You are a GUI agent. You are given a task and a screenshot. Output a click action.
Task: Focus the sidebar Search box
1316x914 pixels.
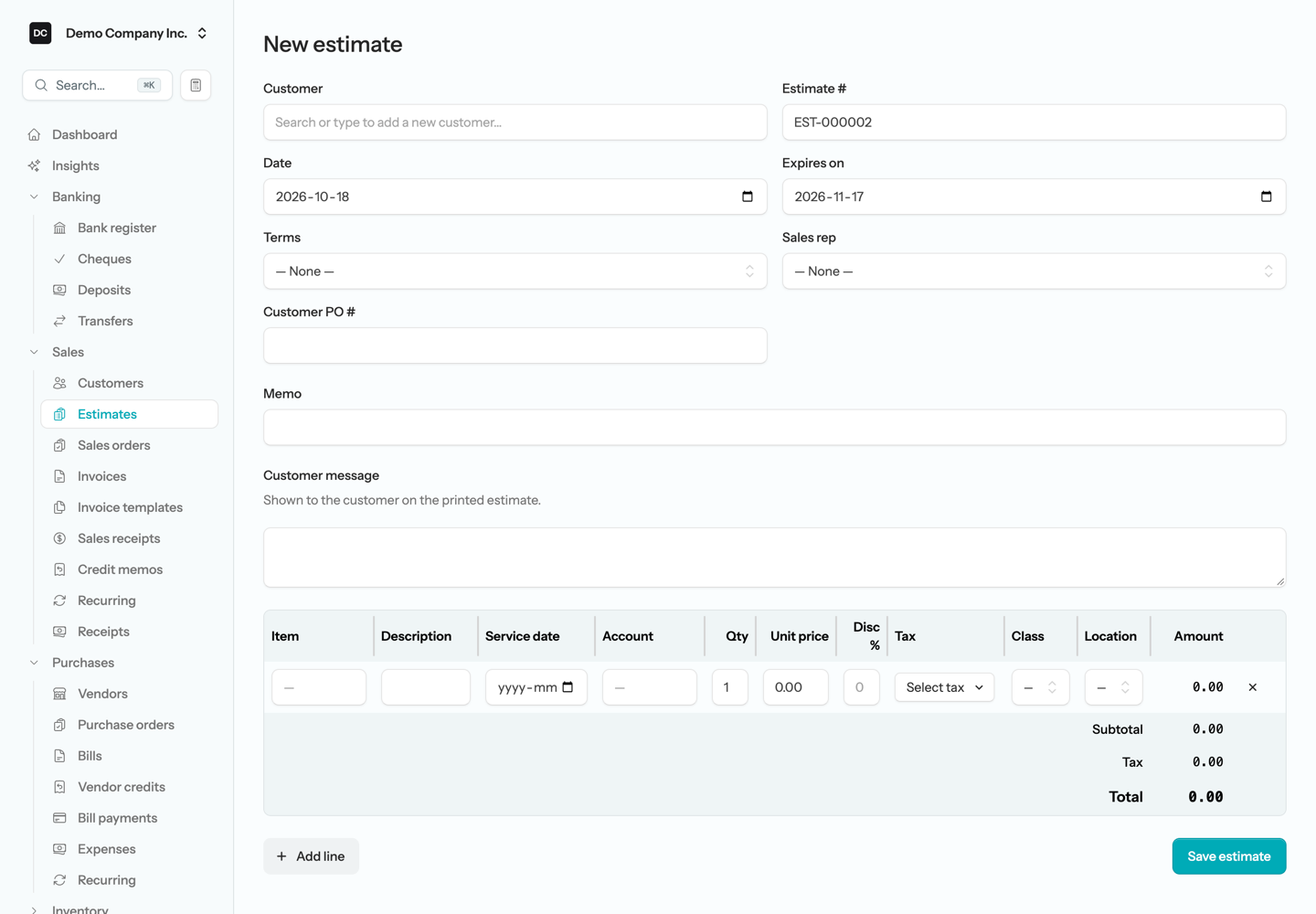point(97,85)
